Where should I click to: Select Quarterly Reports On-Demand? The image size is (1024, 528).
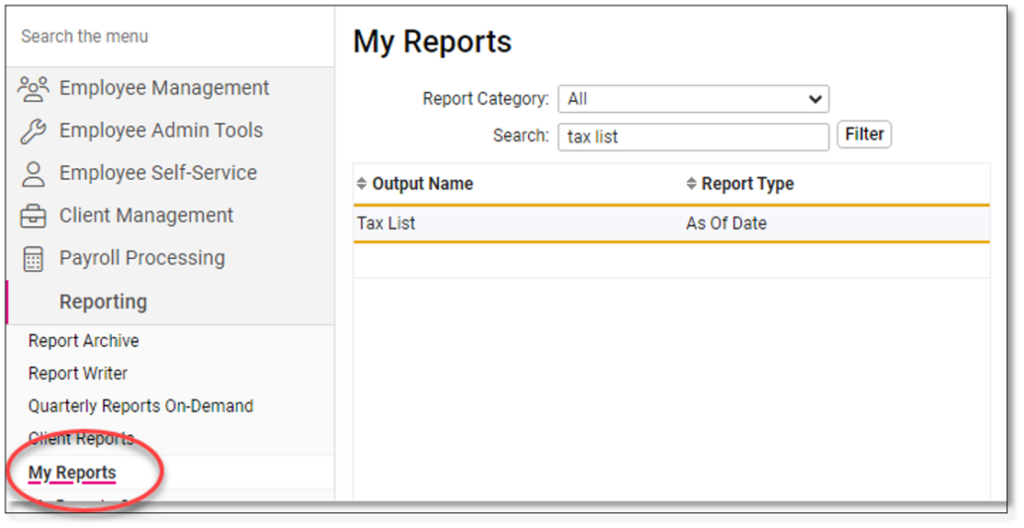click(x=141, y=406)
